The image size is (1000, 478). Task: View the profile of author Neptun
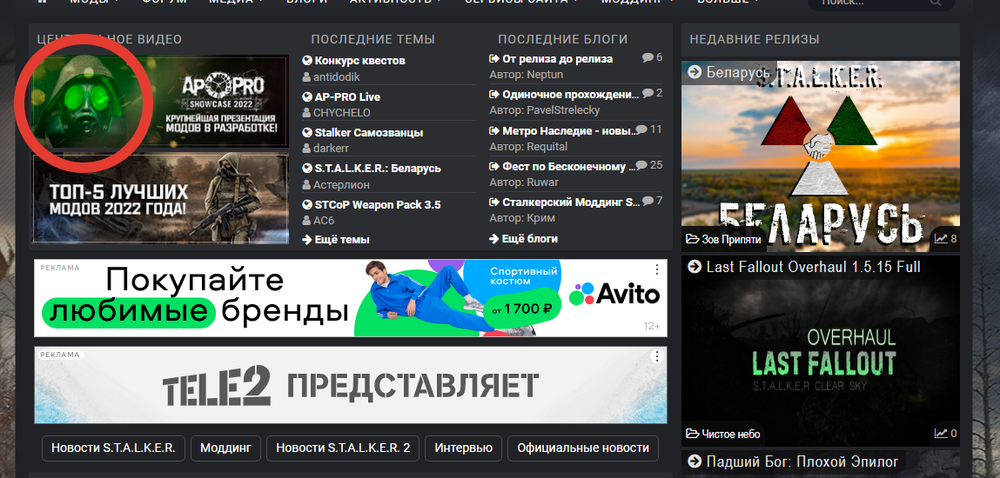[545, 75]
